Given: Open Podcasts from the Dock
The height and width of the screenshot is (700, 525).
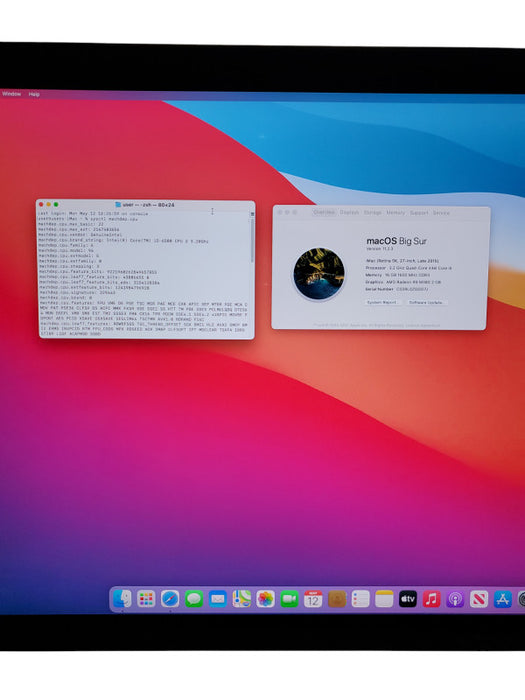Looking at the screenshot, I should (455, 599).
